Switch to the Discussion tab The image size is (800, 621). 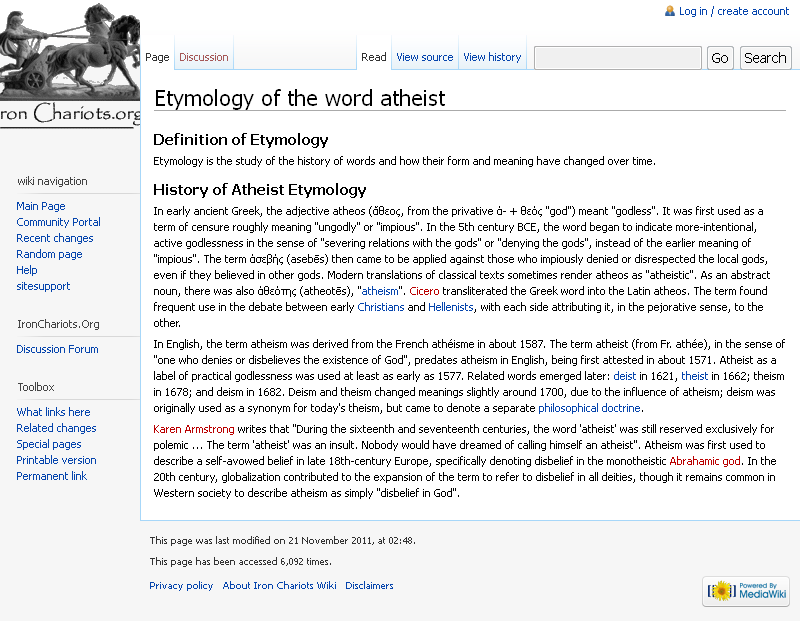[x=204, y=57]
